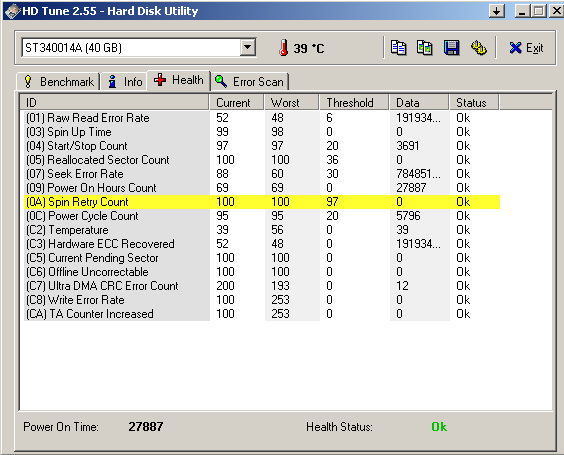Select the (C3) Hardware ECC Recovered row
The image size is (564, 455).
[262, 244]
